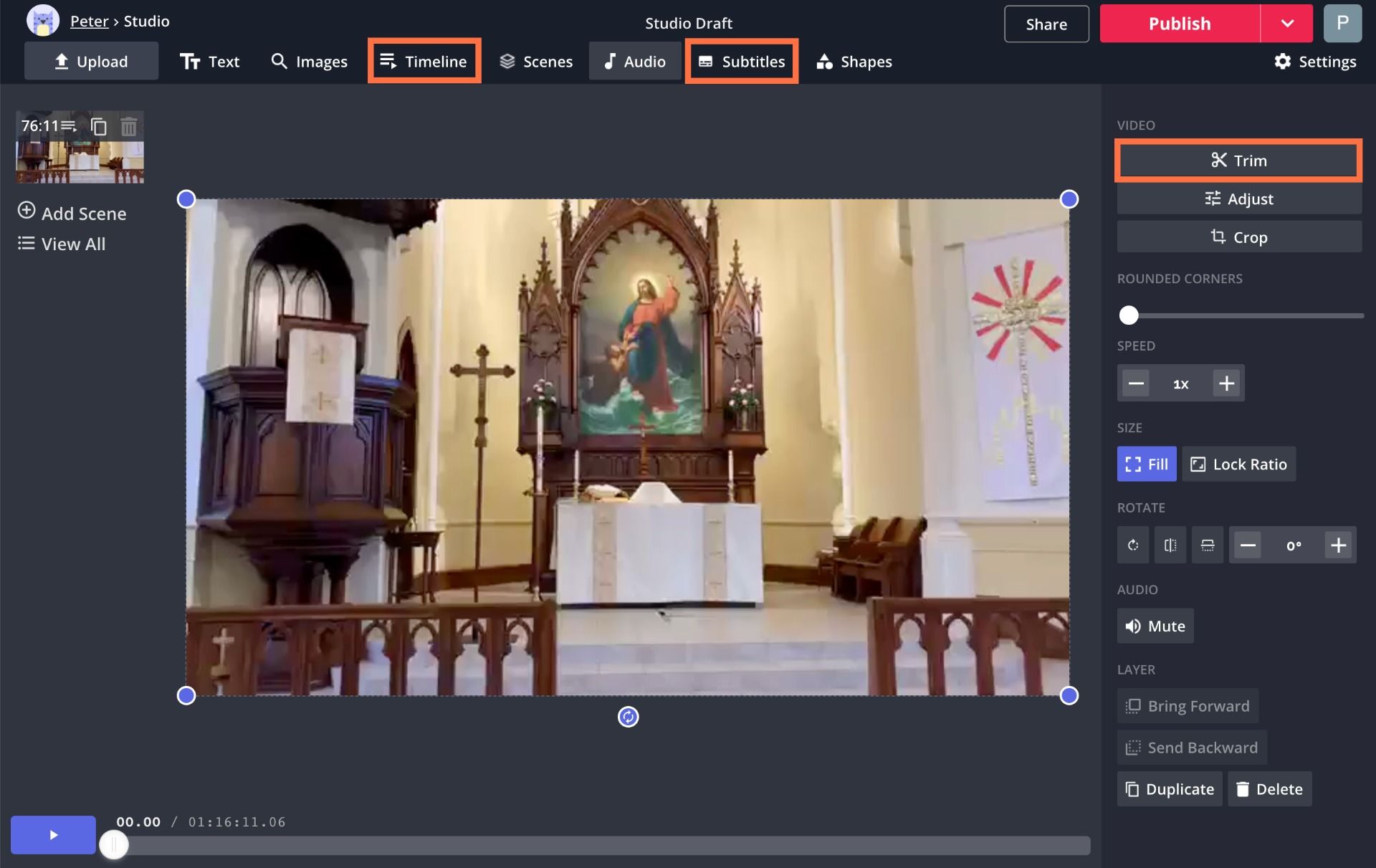This screenshot has width=1376, height=868.
Task: Duplicate the scene with the copy icon
Action: pyautogui.click(x=99, y=127)
